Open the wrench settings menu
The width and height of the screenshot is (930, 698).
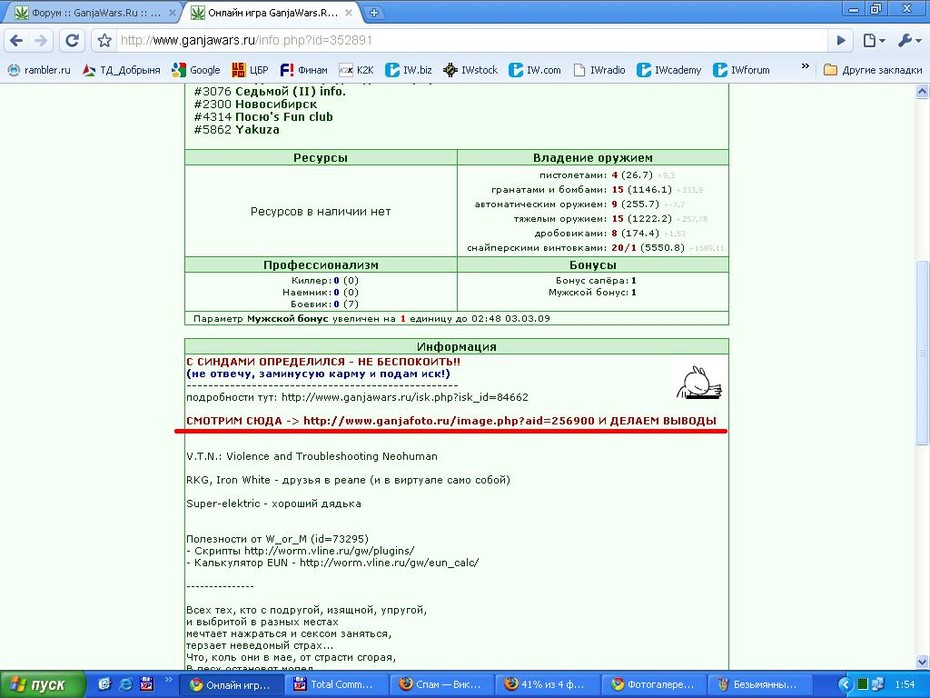(909, 40)
